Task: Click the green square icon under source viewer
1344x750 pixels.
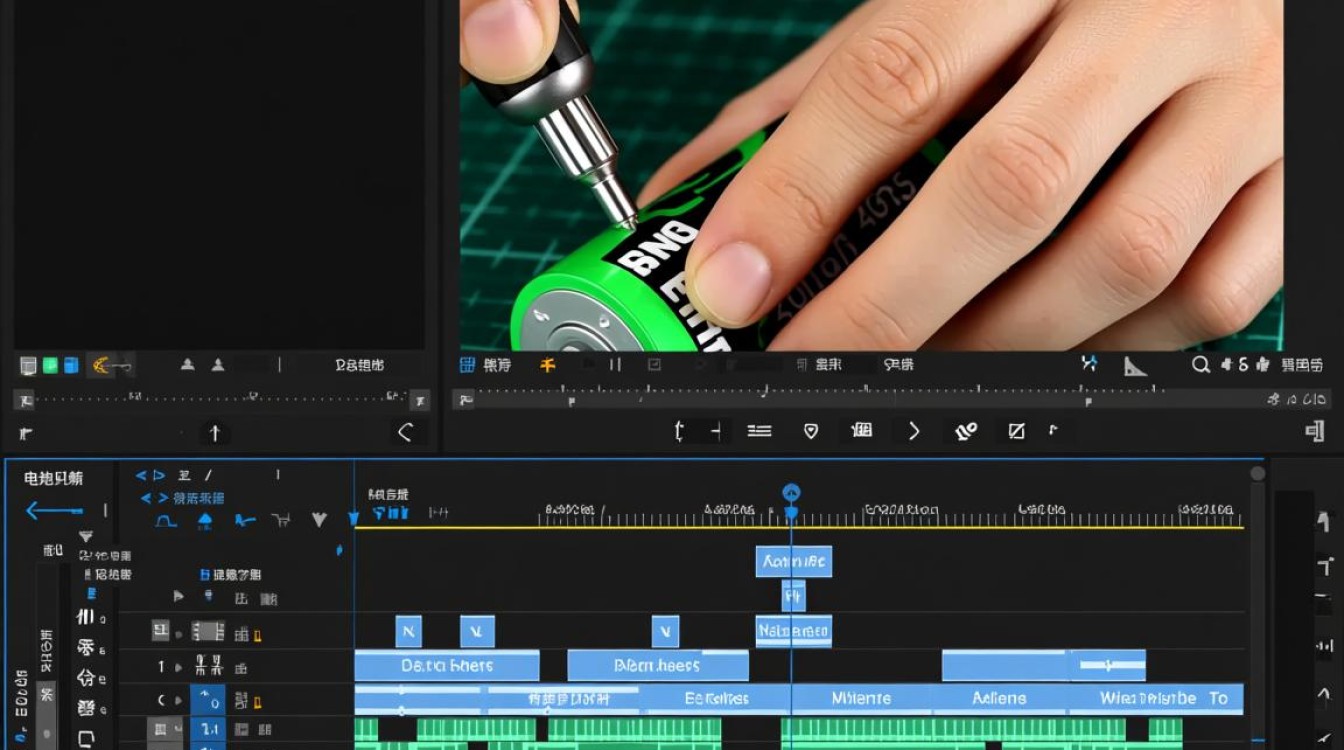Action: [49, 365]
